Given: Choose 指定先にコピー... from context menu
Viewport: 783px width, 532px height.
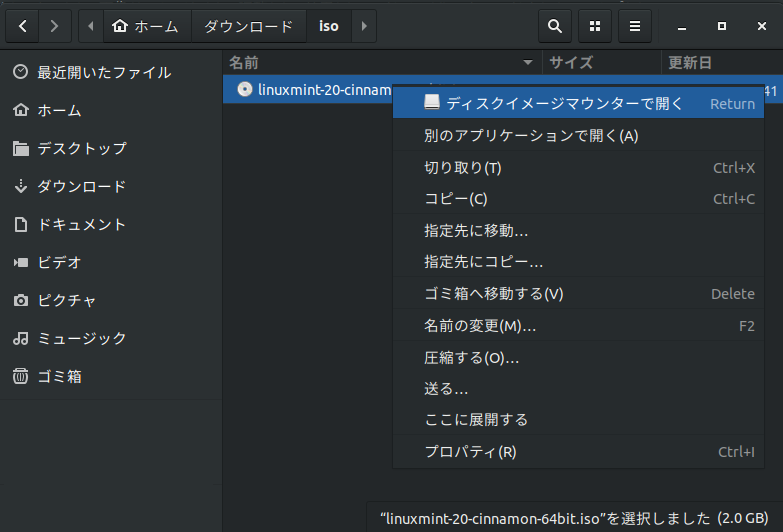Looking at the screenshot, I should click(578, 262).
